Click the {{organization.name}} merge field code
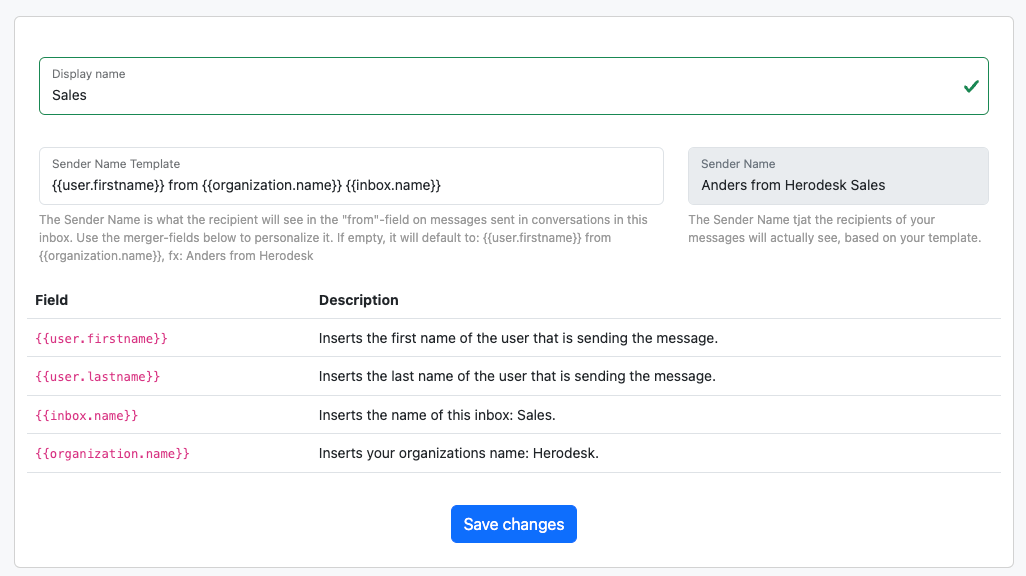Image resolution: width=1026 pixels, height=576 pixels. 112,453
